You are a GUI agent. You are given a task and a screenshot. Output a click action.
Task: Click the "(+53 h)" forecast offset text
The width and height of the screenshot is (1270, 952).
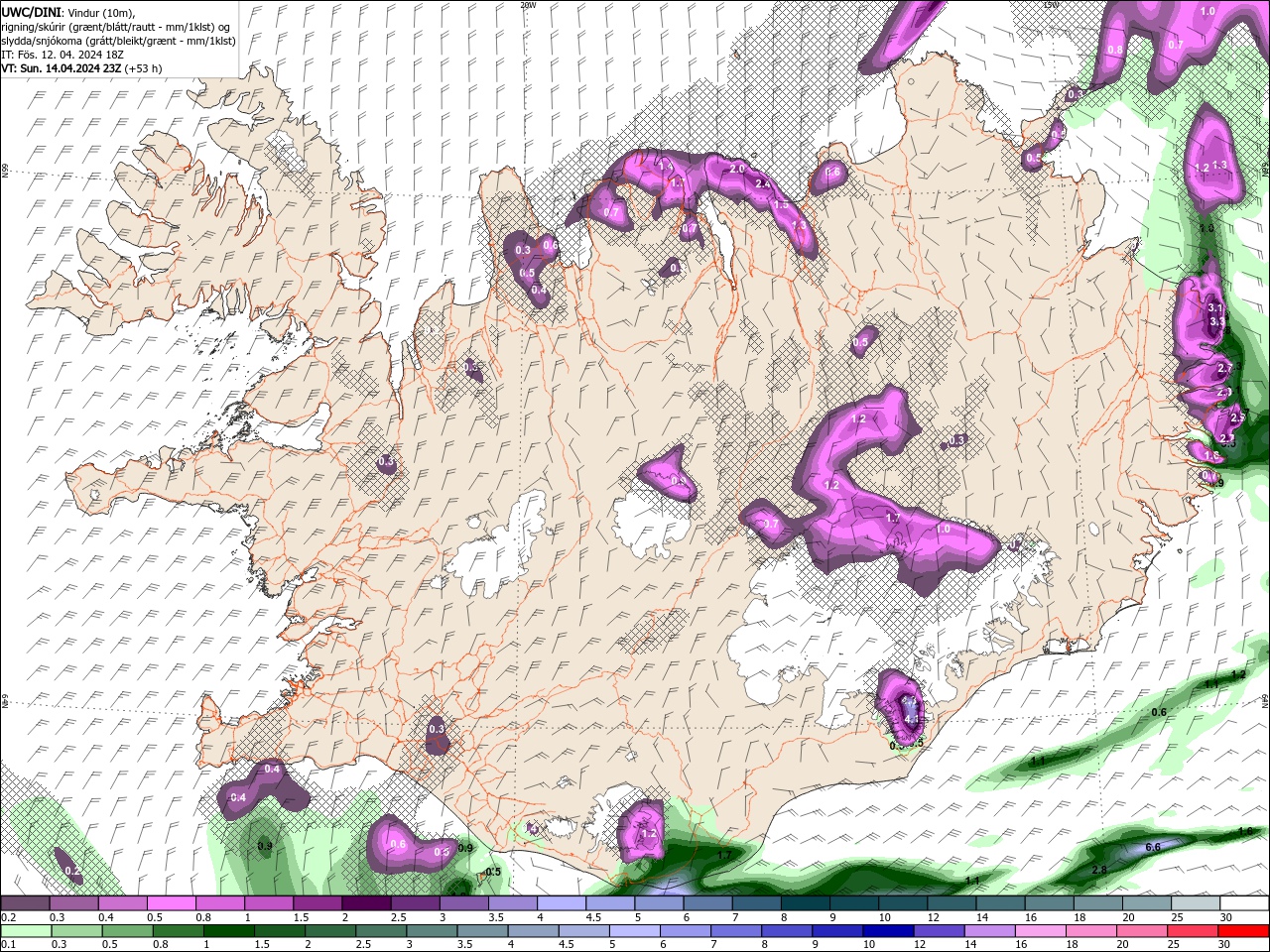[x=145, y=68]
